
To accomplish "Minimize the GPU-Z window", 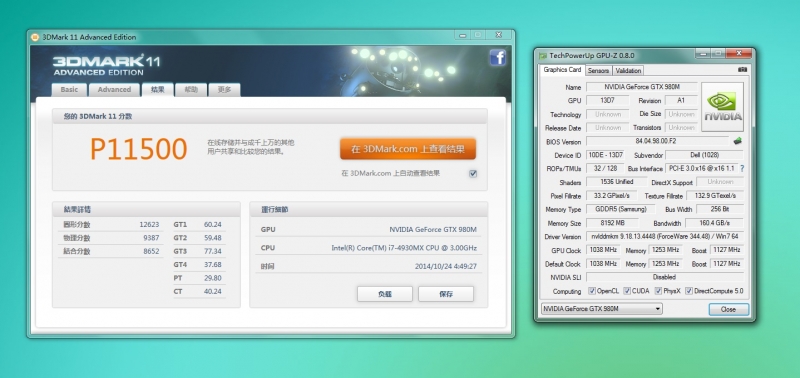I will pos(703,53).
